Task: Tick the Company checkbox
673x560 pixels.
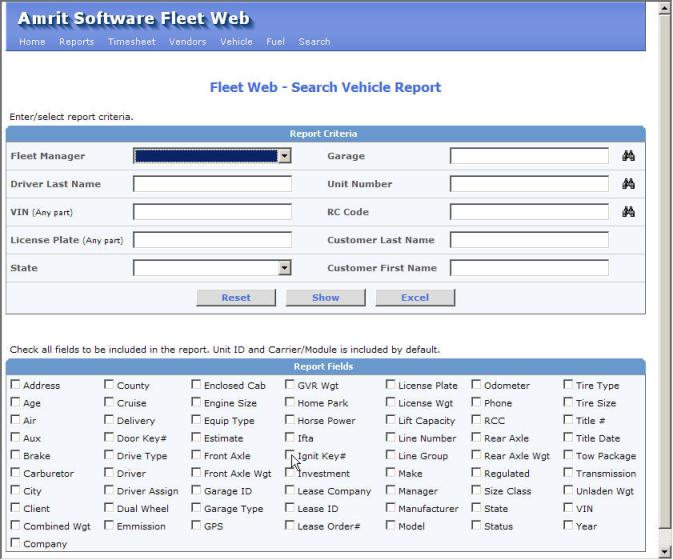Action: pos(15,543)
